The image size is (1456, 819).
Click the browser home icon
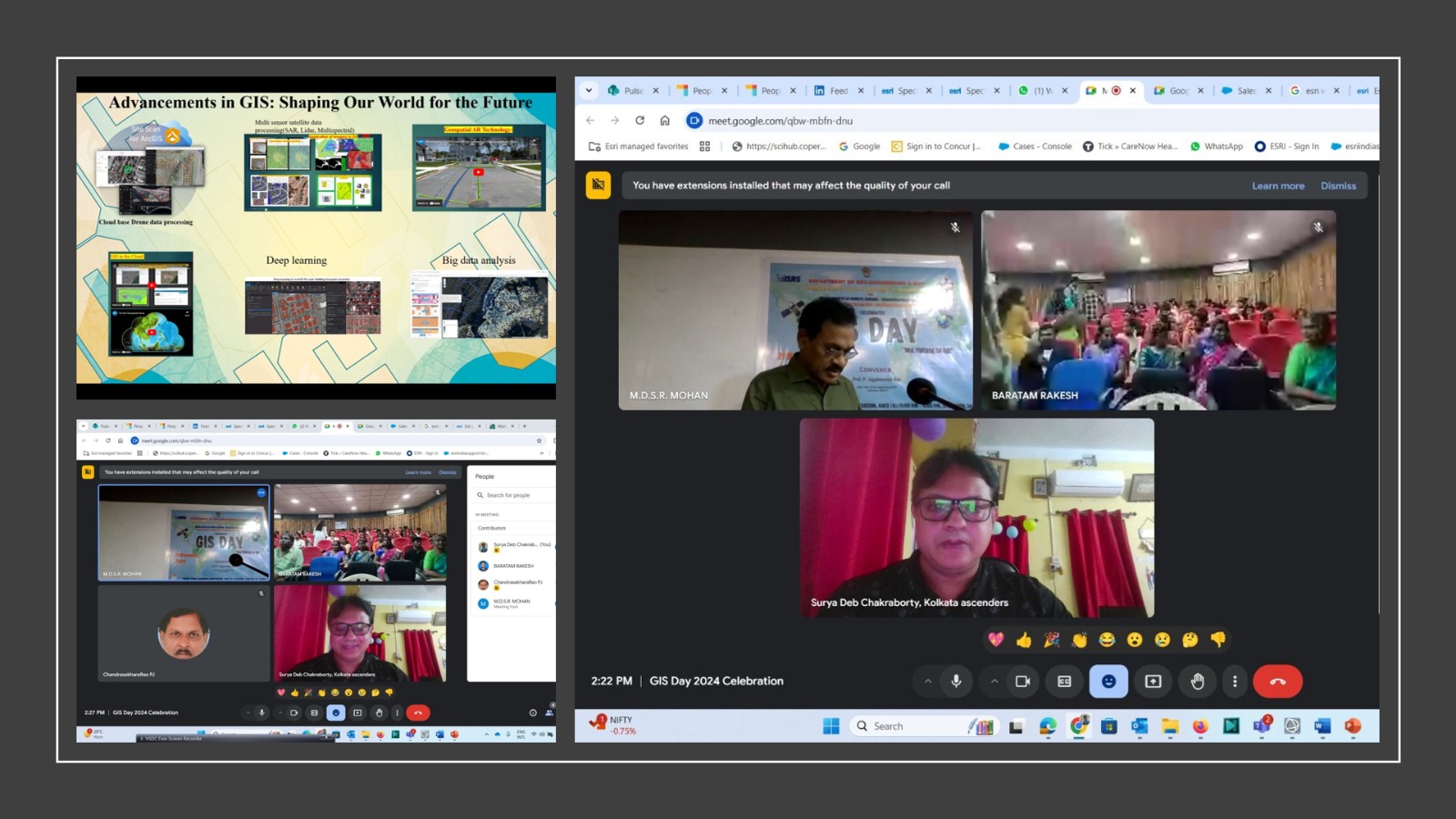tap(665, 120)
